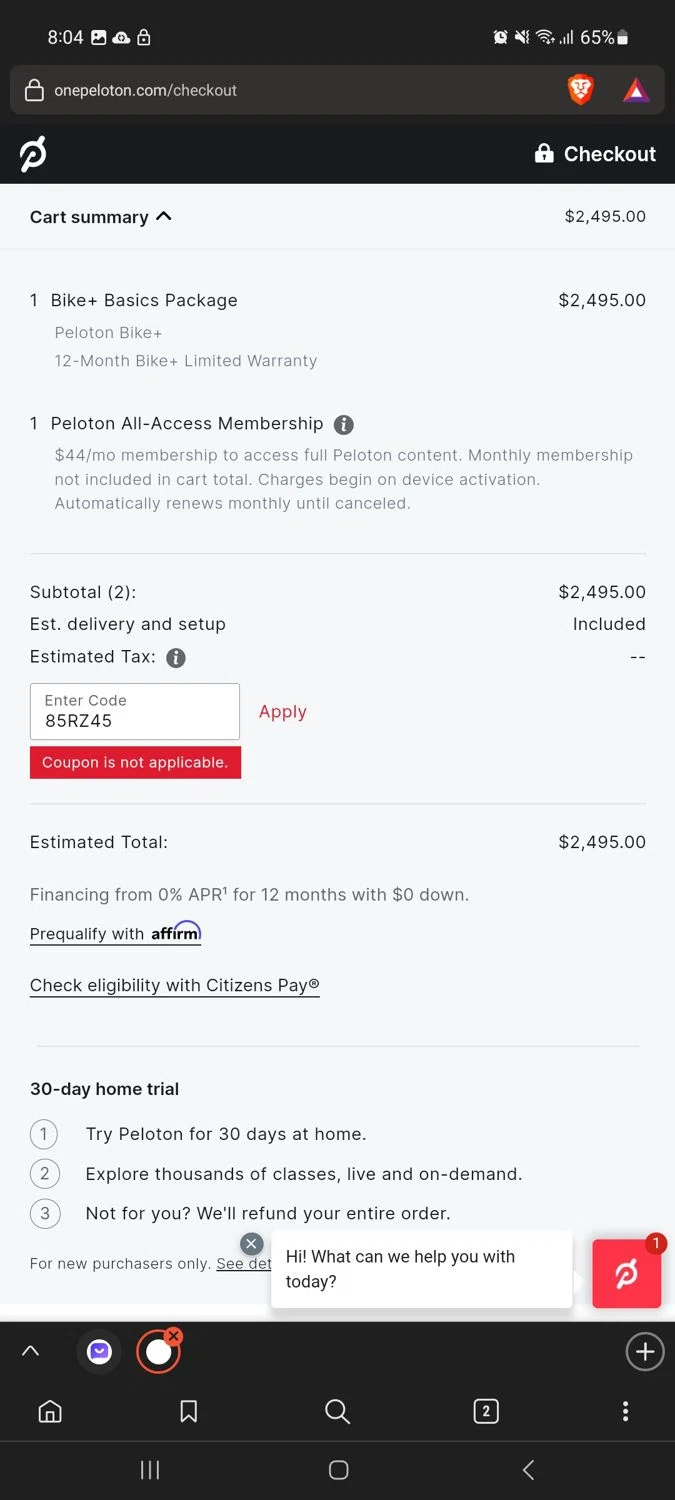Open the tab switcher showing 2
Viewport: 675px width, 1500px height.
coord(486,1411)
